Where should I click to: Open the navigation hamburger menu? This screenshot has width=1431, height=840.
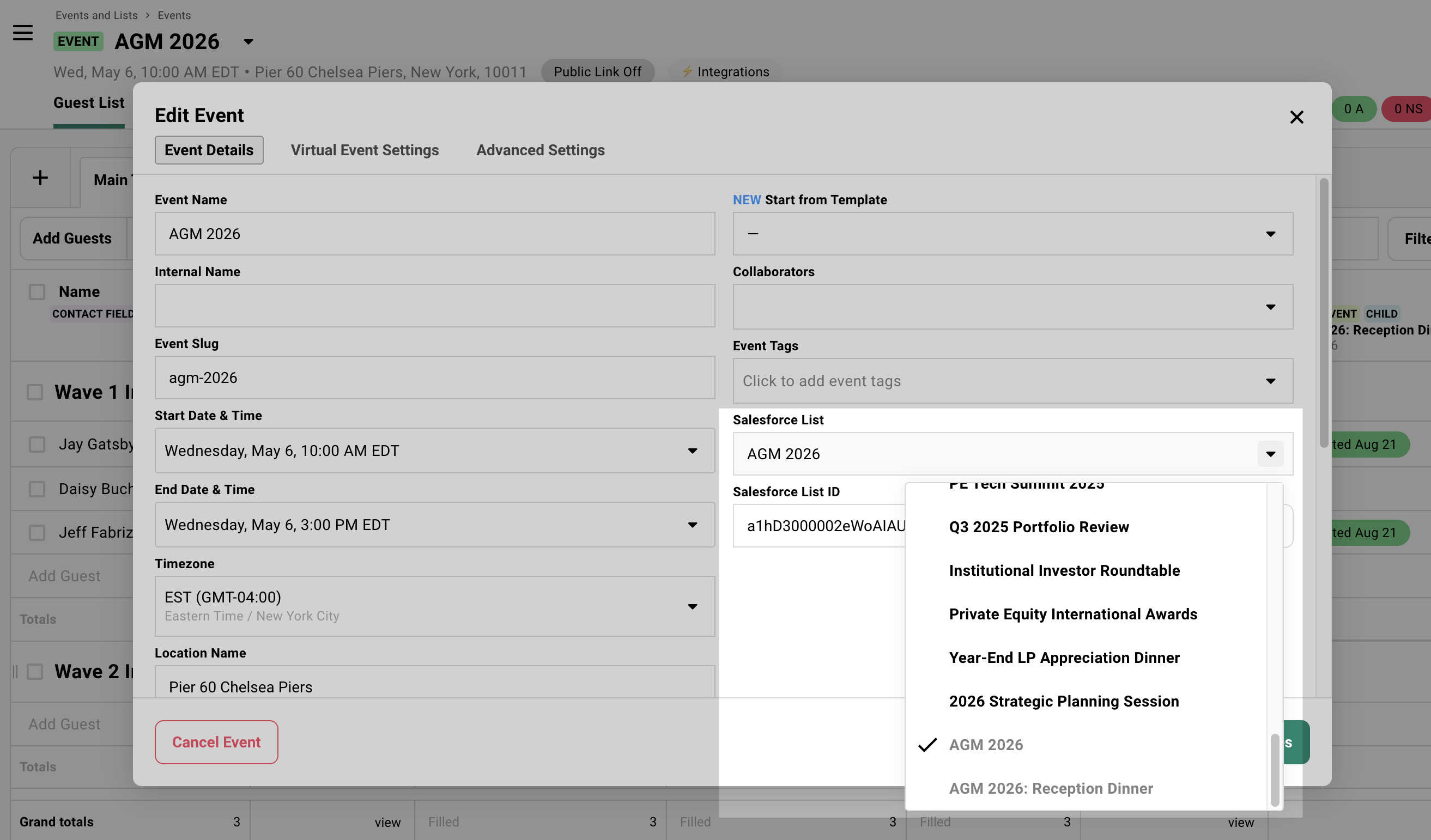tap(22, 33)
